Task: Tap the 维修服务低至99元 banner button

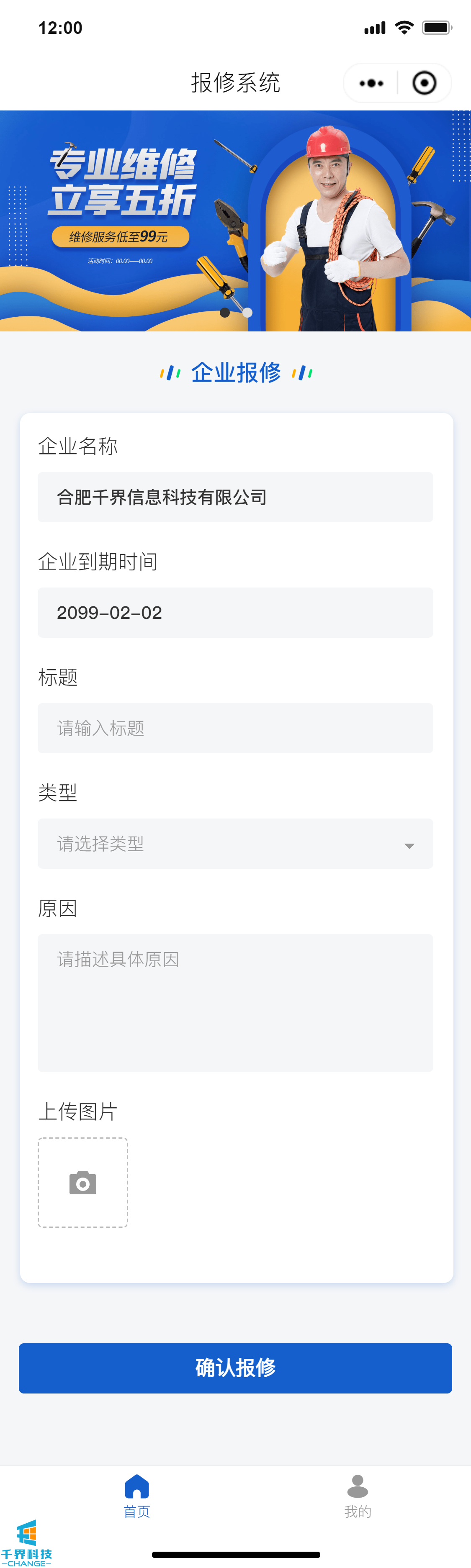Action: [x=120, y=237]
